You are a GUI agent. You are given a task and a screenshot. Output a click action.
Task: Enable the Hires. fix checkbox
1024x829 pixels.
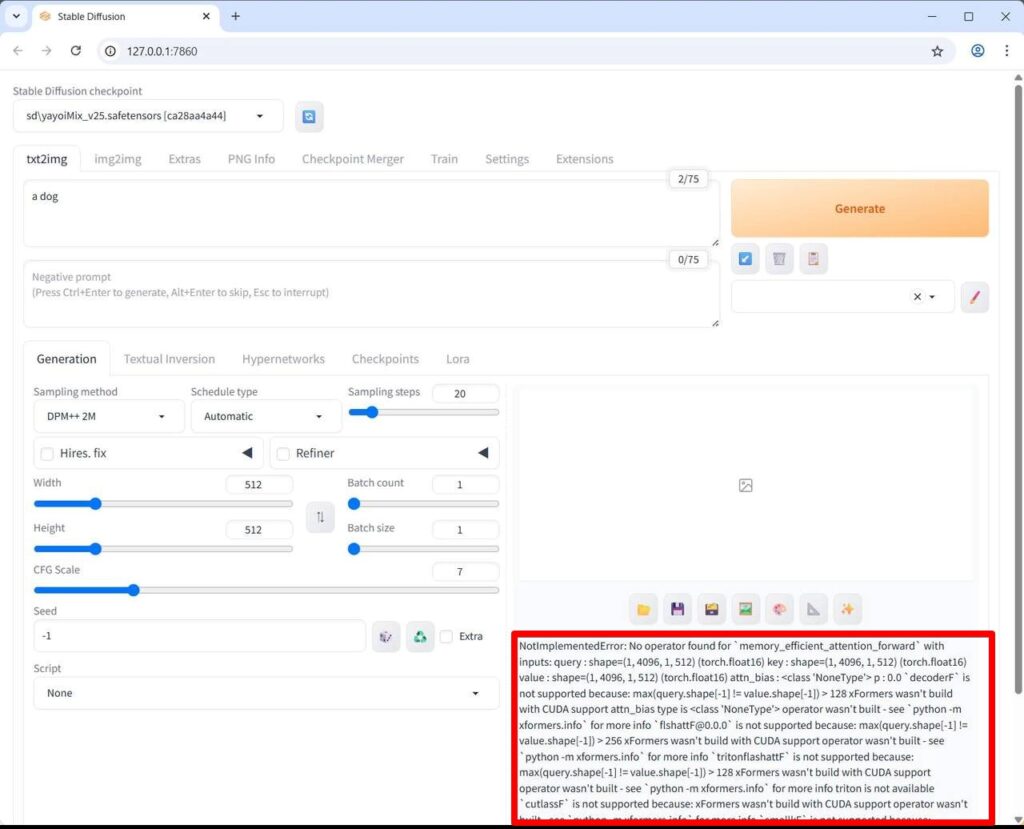pyautogui.click(x=46, y=453)
